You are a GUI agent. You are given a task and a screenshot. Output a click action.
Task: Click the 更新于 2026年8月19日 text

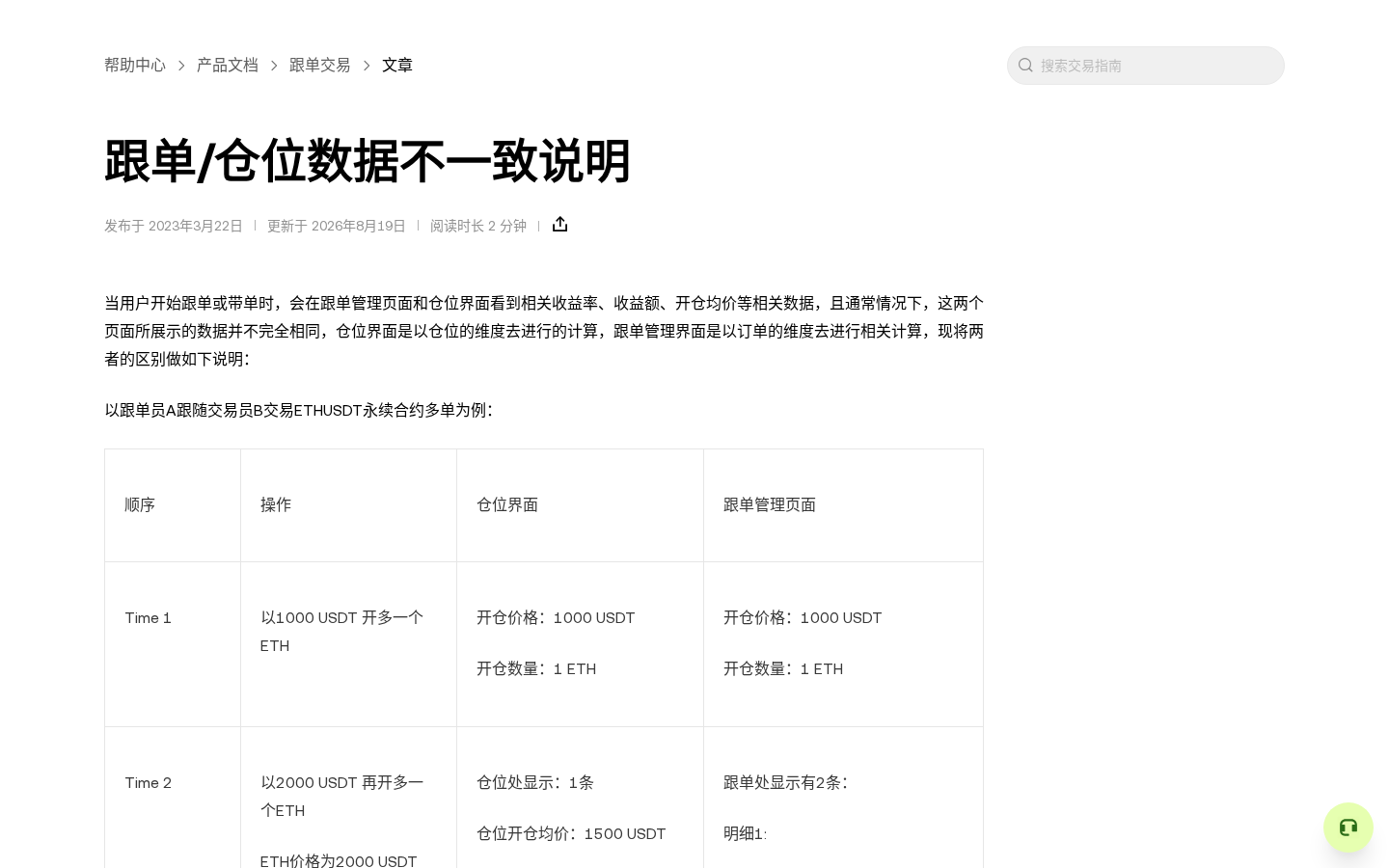337,226
